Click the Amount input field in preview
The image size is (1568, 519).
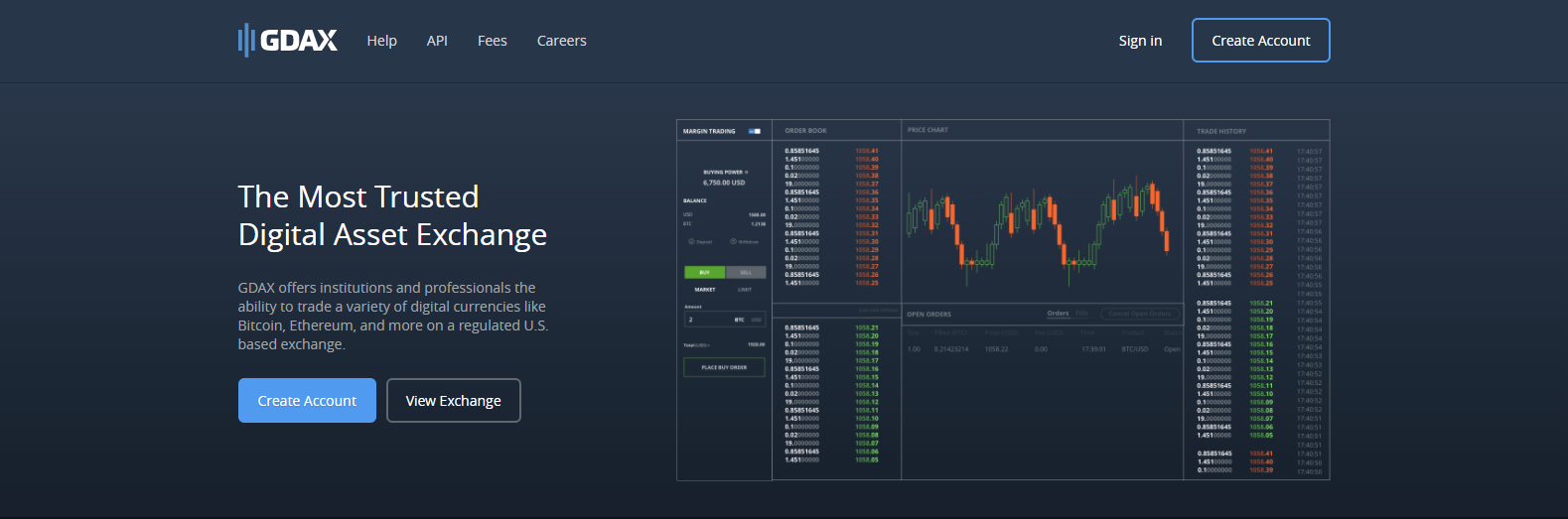pos(725,320)
